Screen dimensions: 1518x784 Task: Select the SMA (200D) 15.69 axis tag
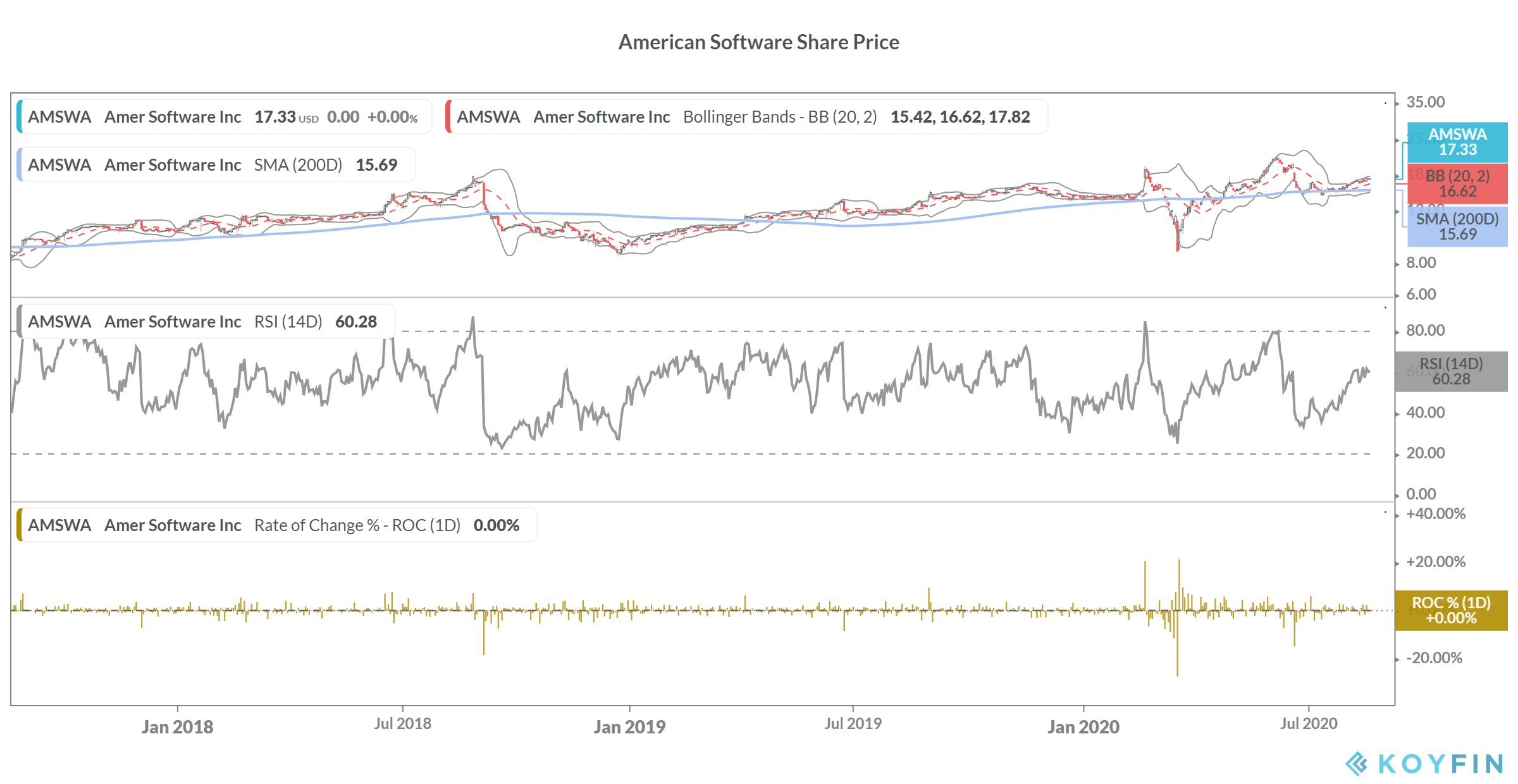click(x=1457, y=226)
